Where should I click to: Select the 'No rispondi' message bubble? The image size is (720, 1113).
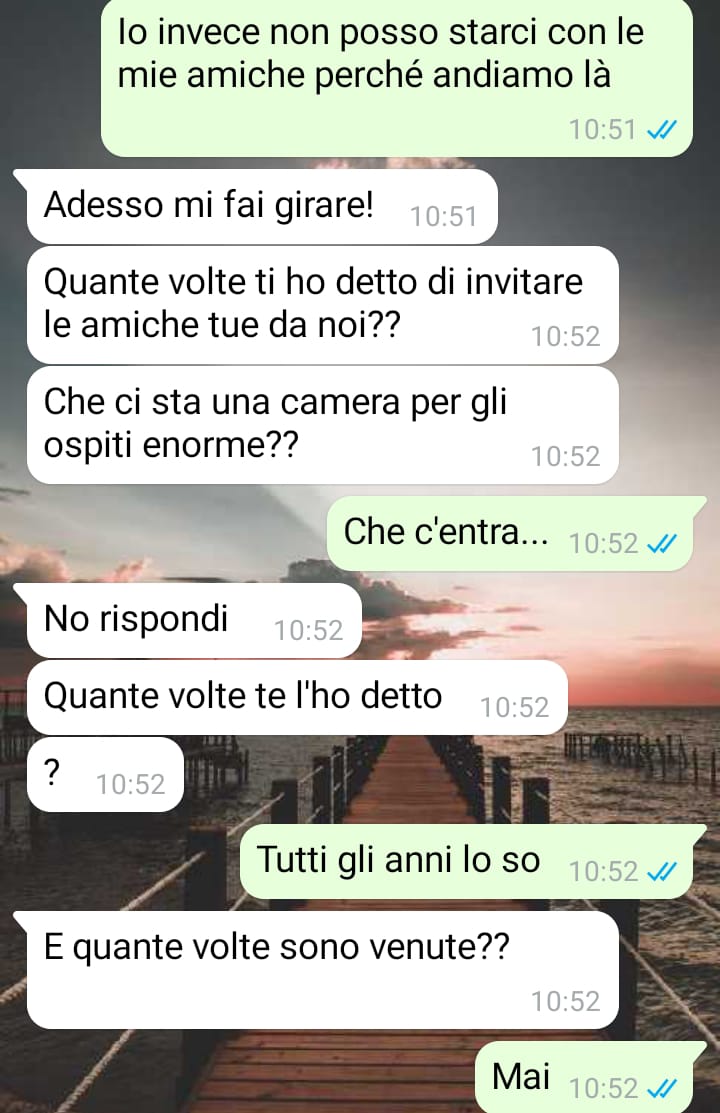coord(194,620)
